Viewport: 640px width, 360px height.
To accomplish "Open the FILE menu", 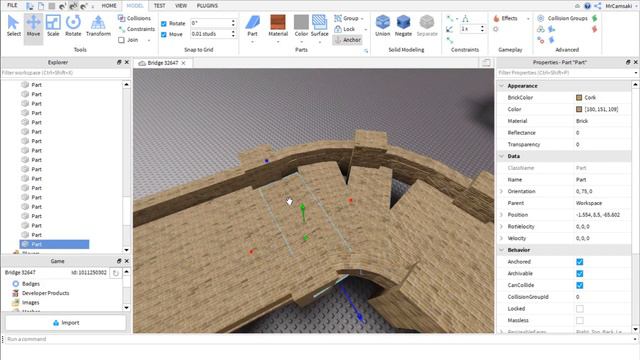I will 12,5.
